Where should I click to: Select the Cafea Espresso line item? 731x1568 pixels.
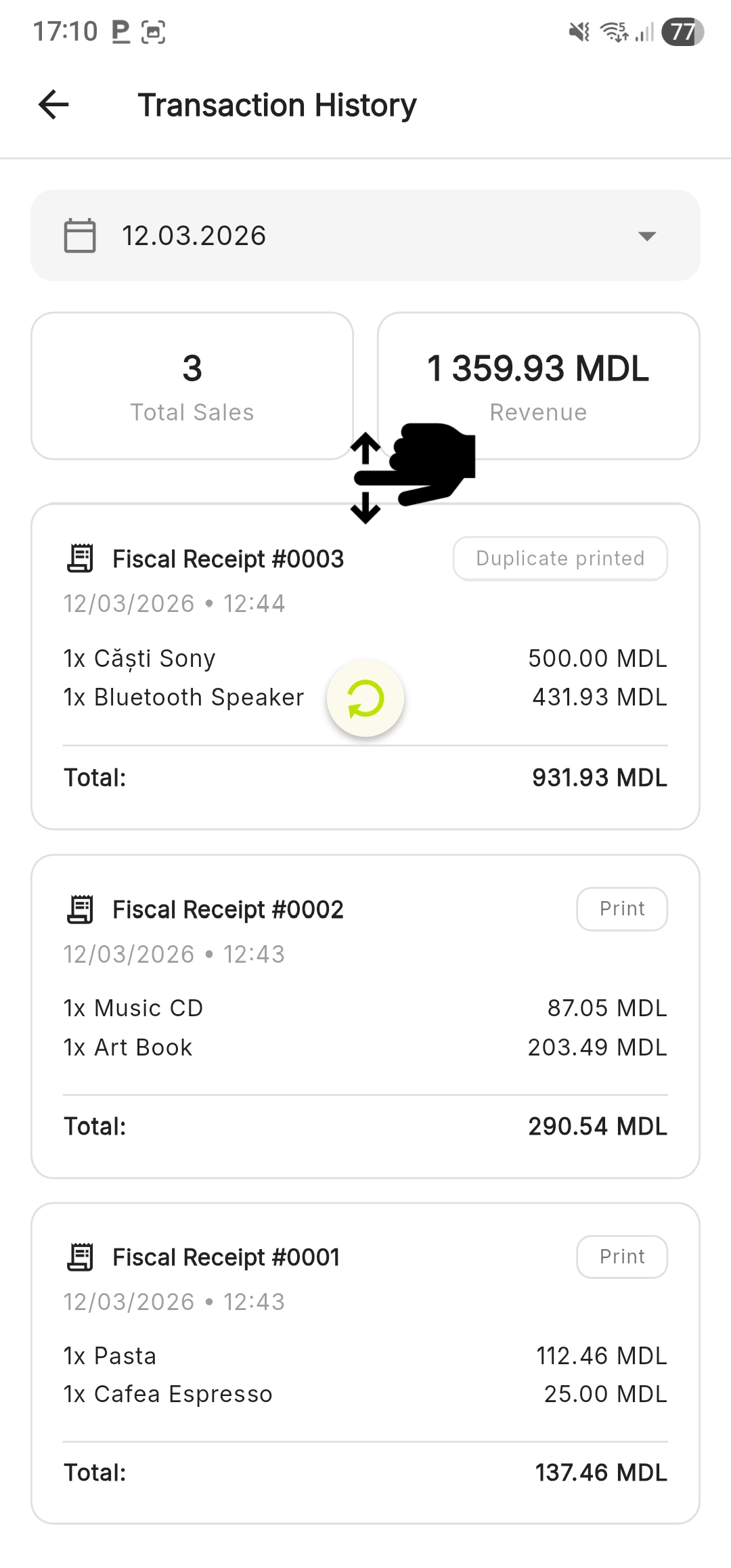168,1394
